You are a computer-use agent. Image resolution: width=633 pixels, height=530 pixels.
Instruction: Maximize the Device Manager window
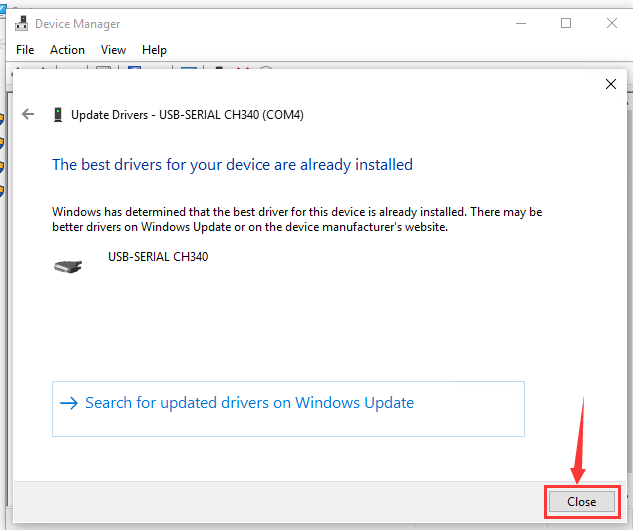click(x=566, y=23)
